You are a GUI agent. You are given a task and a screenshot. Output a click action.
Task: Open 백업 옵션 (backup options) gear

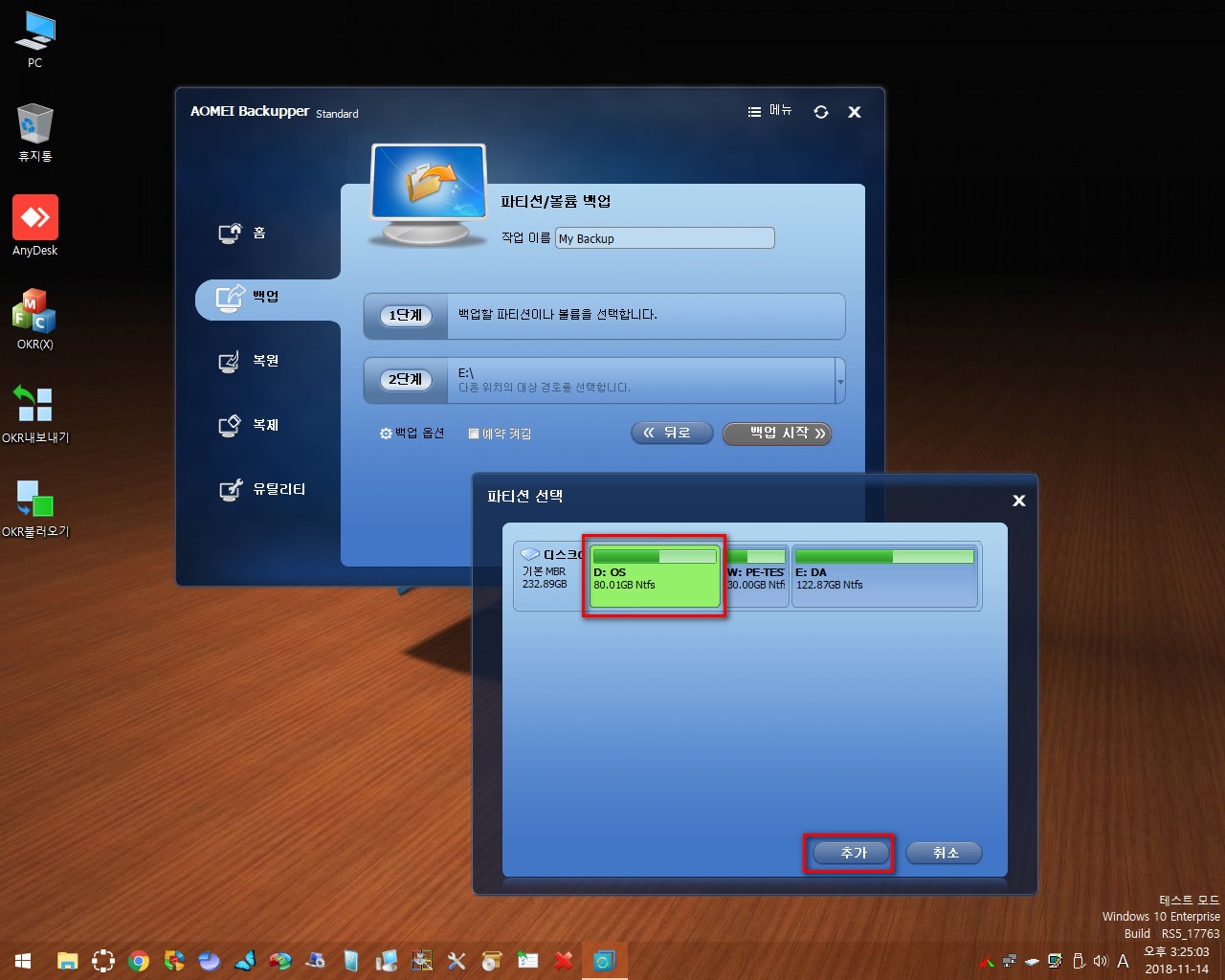(x=412, y=434)
